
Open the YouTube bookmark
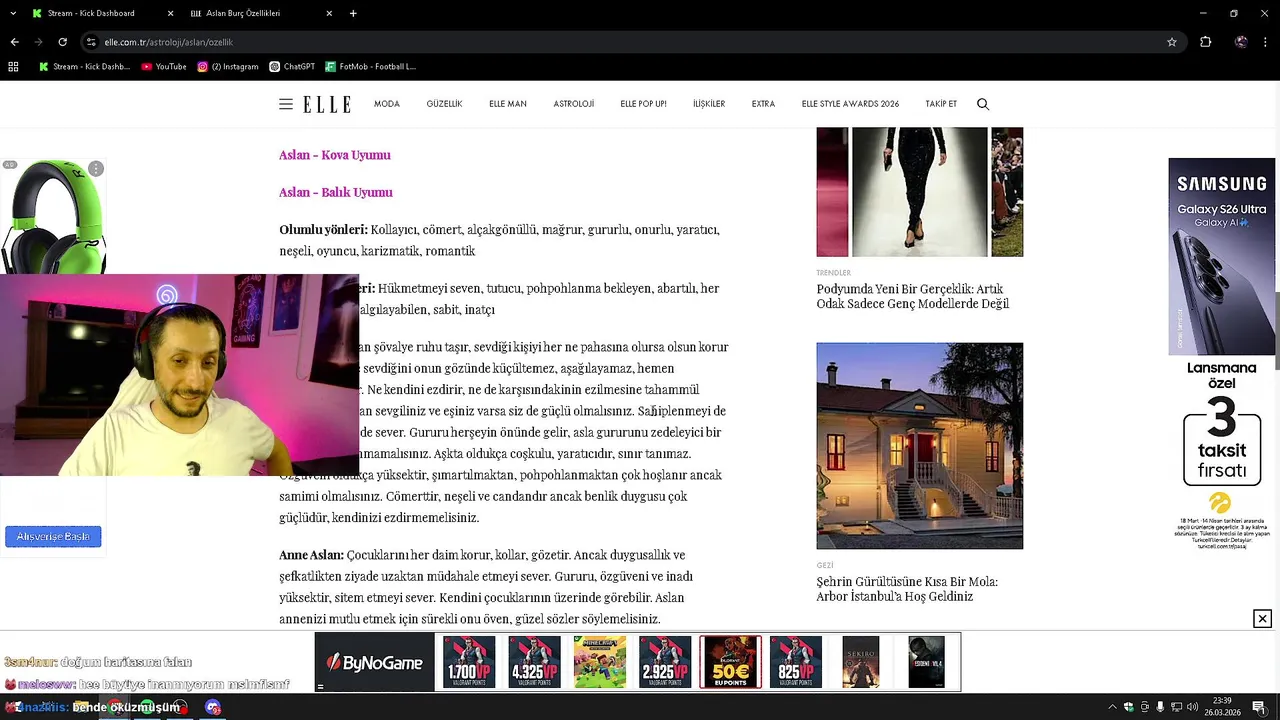[x=164, y=67]
